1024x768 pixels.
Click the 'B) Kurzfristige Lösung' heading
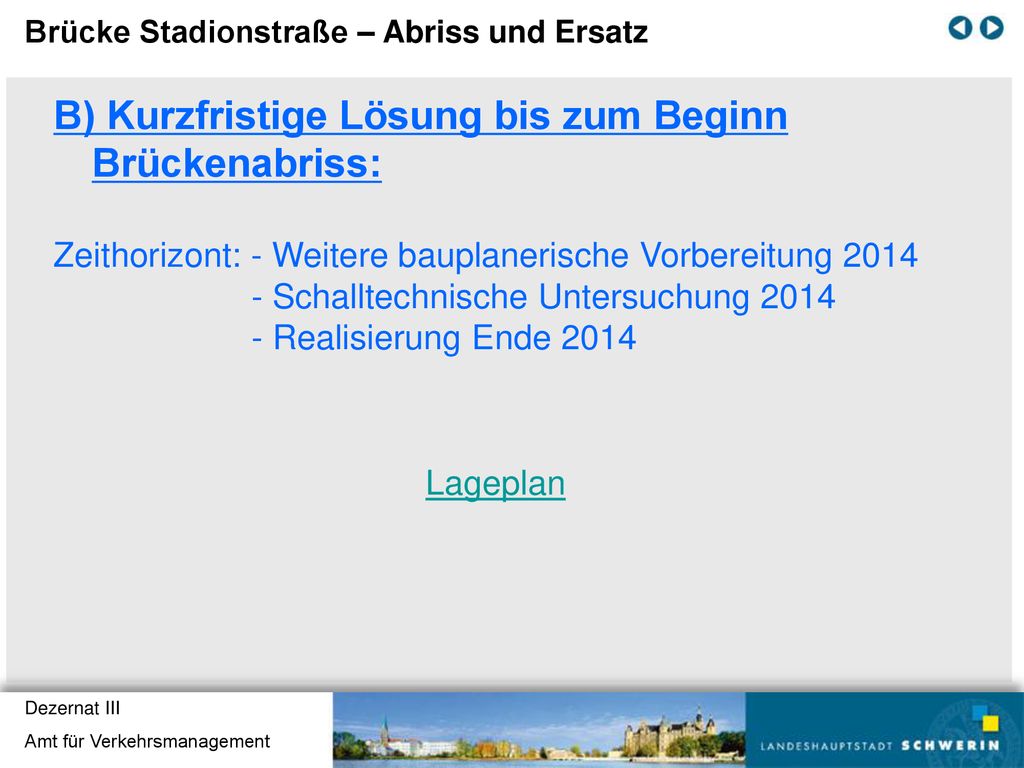coord(421,139)
